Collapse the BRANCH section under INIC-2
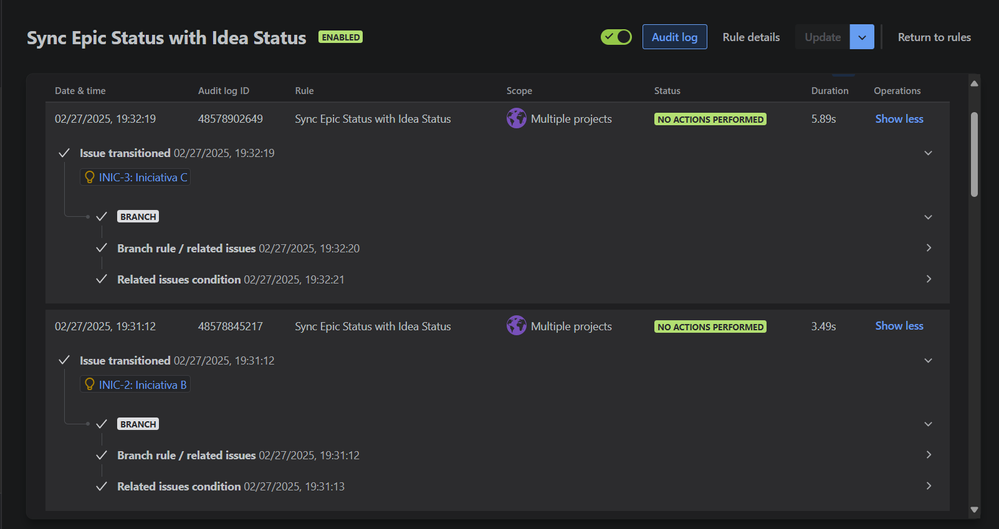 (928, 424)
